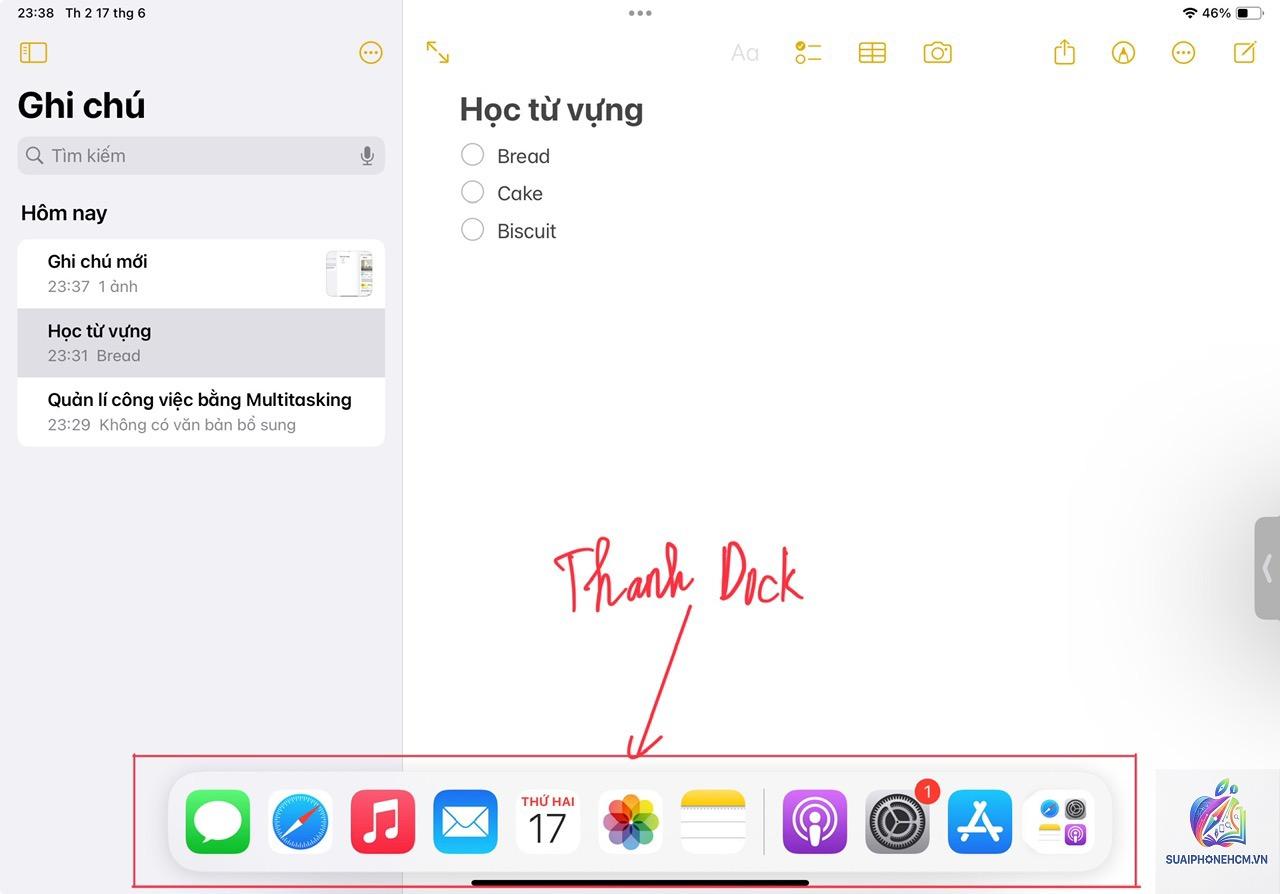Image resolution: width=1280 pixels, height=894 pixels.
Task: Check off the Cake item
Action: tap(472, 192)
